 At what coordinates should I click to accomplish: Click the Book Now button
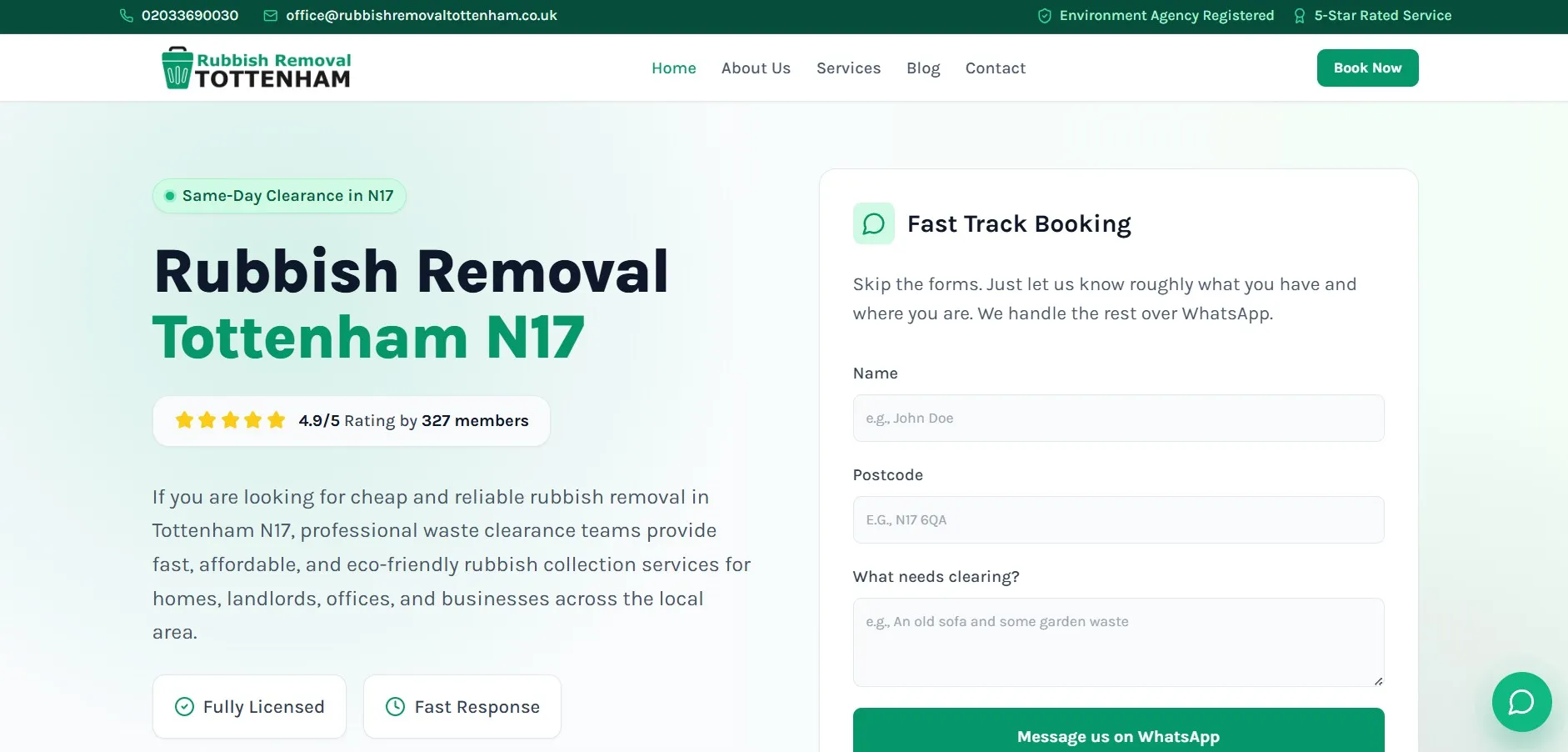(1367, 68)
